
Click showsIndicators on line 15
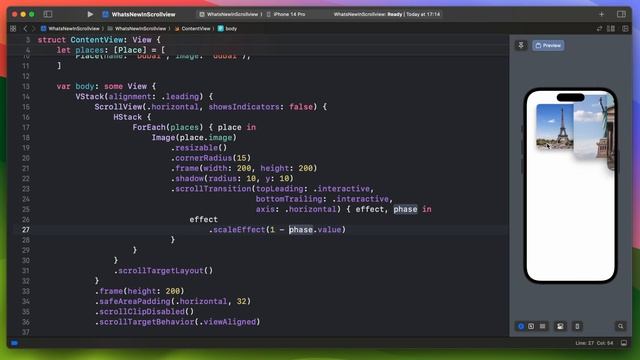click(x=244, y=107)
